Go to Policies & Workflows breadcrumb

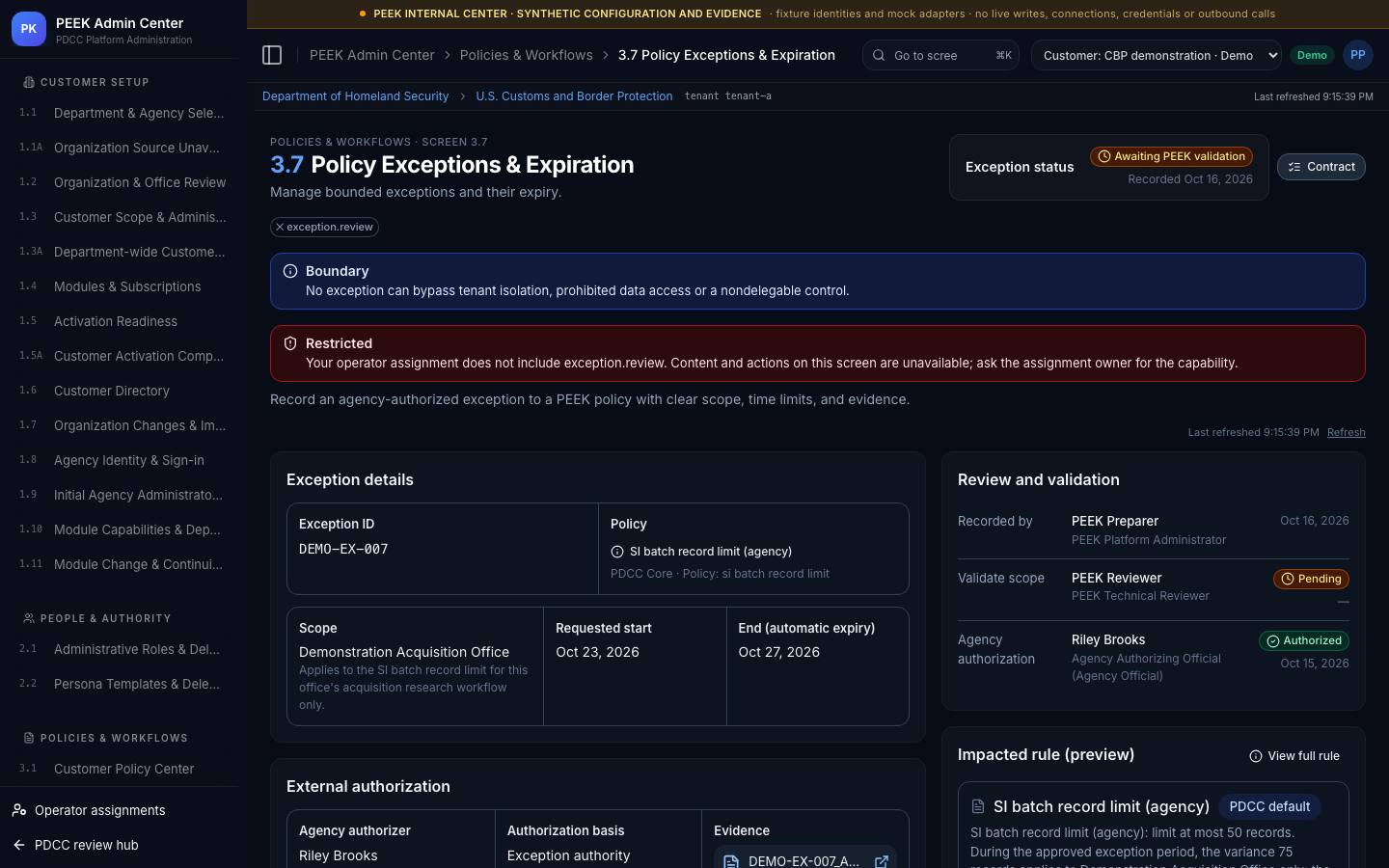tap(527, 55)
